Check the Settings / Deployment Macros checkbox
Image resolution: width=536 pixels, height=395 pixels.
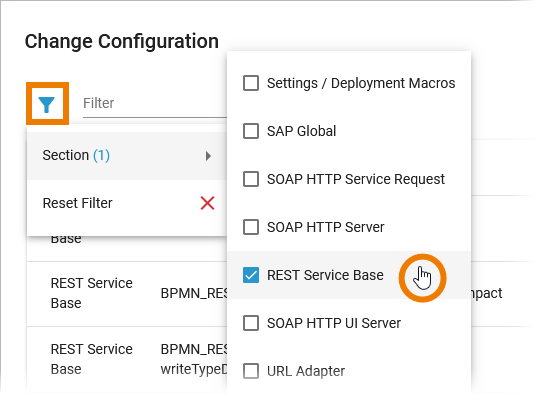[251, 83]
